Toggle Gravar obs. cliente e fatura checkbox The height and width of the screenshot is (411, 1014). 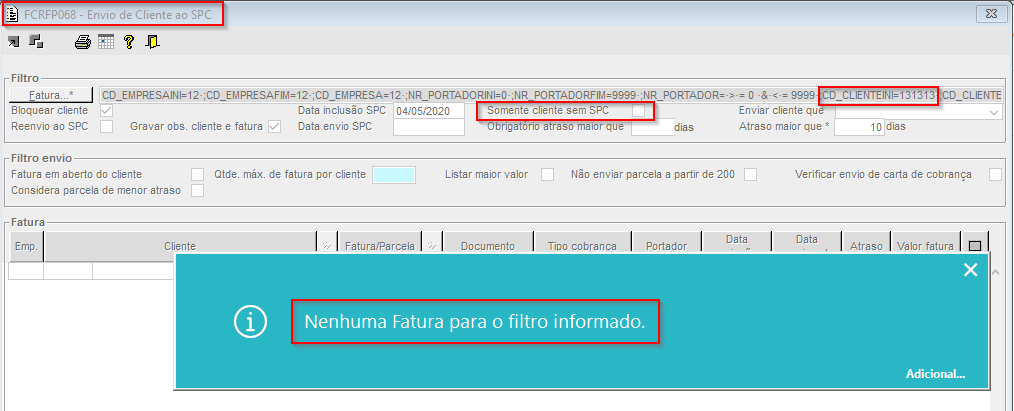275,127
